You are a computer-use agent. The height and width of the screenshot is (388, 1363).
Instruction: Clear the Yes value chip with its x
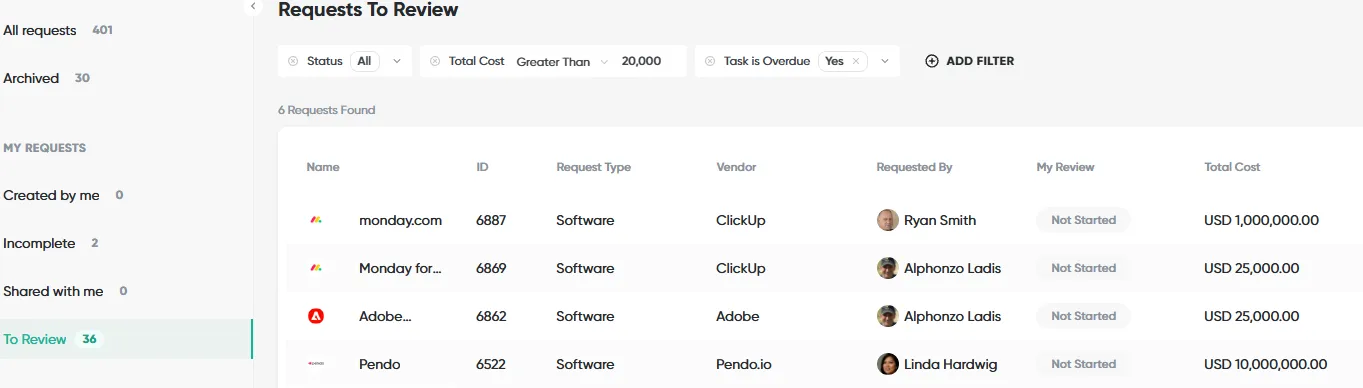[856, 61]
